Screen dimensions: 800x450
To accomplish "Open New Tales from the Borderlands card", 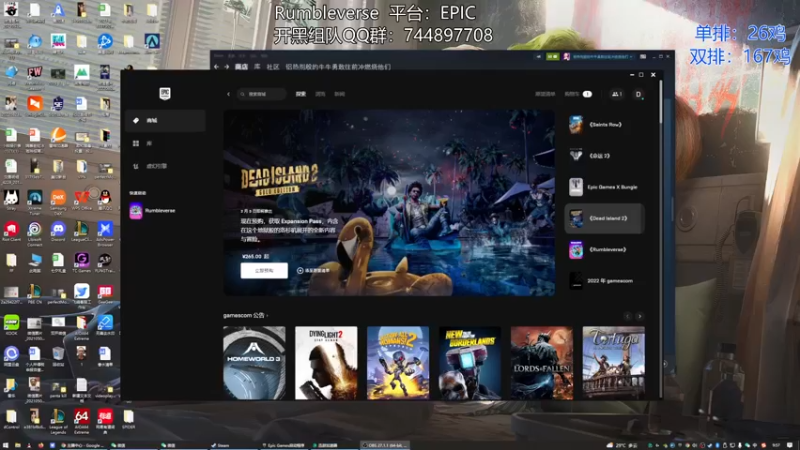I will coord(470,363).
